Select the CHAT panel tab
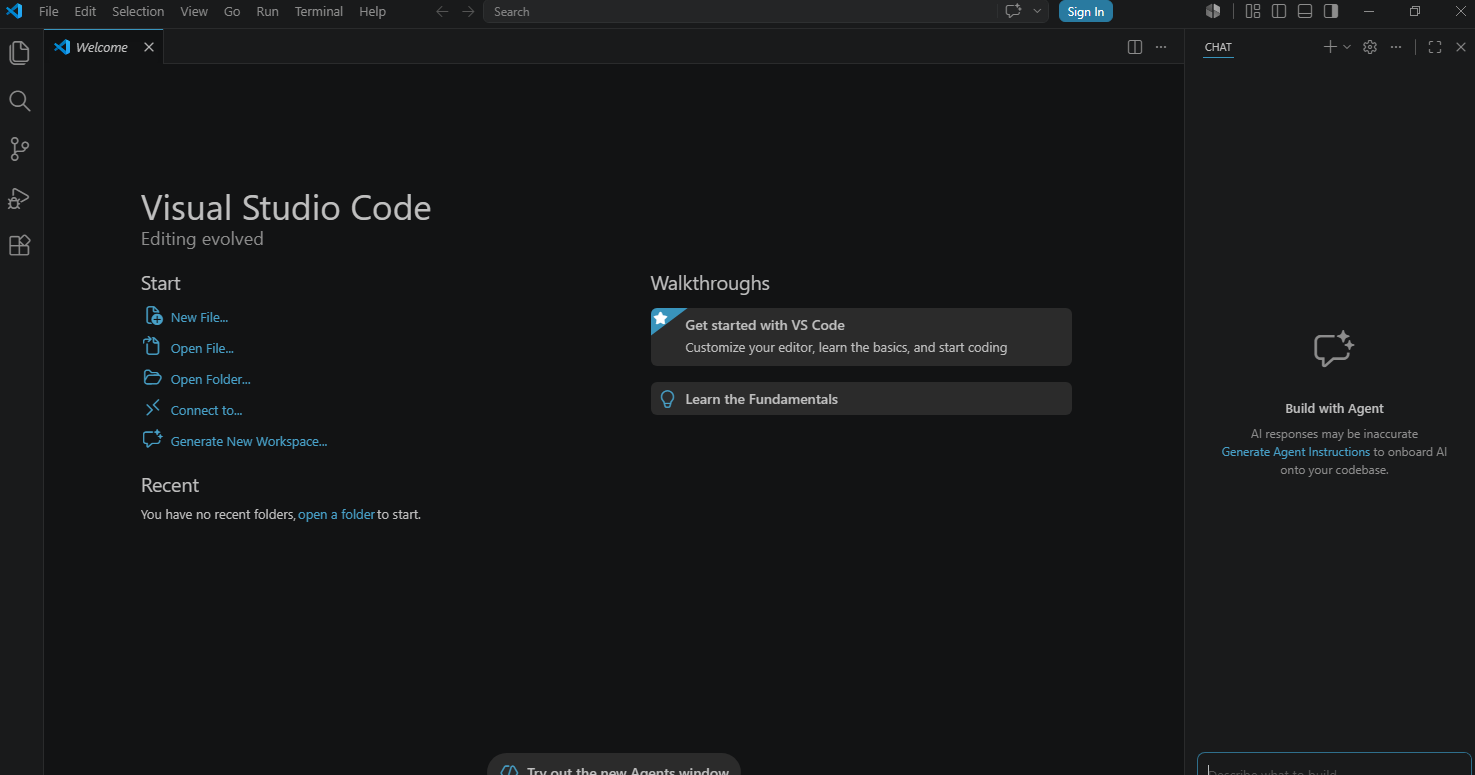This screenshot has width=1475, height=775. point(1218,47)
